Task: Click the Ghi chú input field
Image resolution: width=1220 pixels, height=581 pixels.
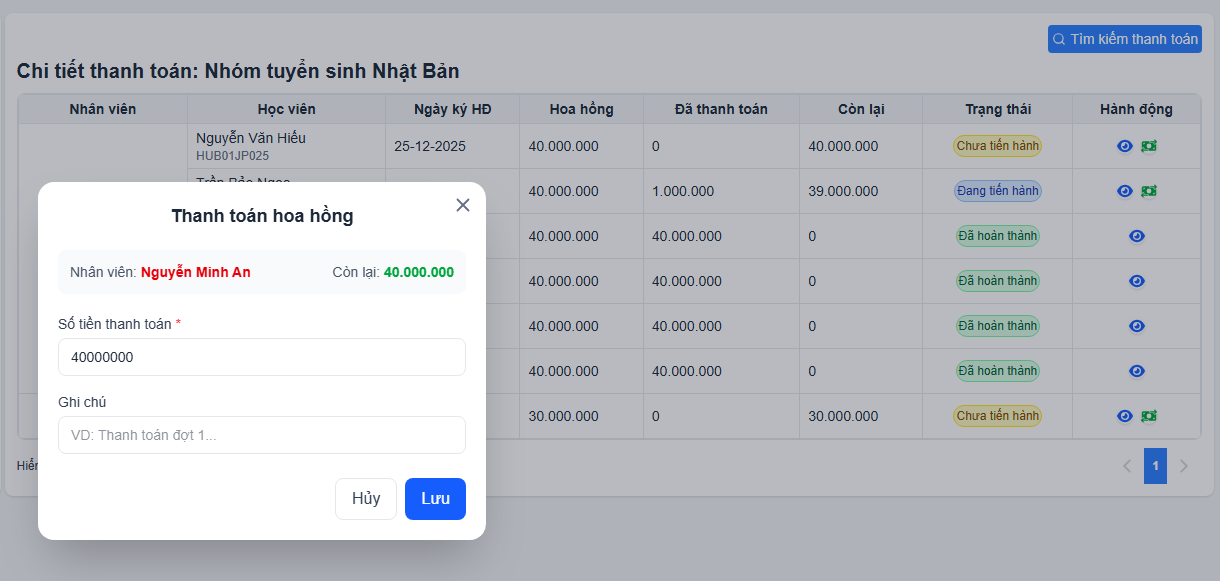Action: pyautogui.click(x=262, y=435)
